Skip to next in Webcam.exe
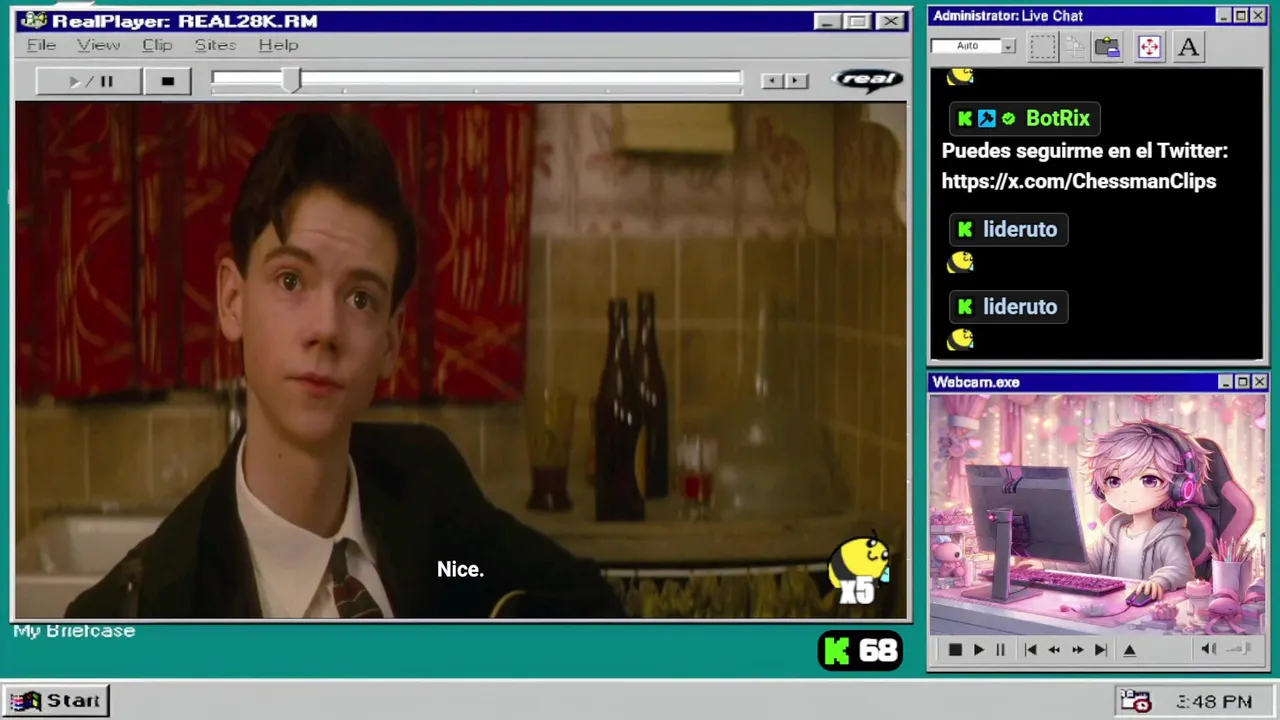The width and height of the screenshot is (1280, 720). tap(1100, 650)
